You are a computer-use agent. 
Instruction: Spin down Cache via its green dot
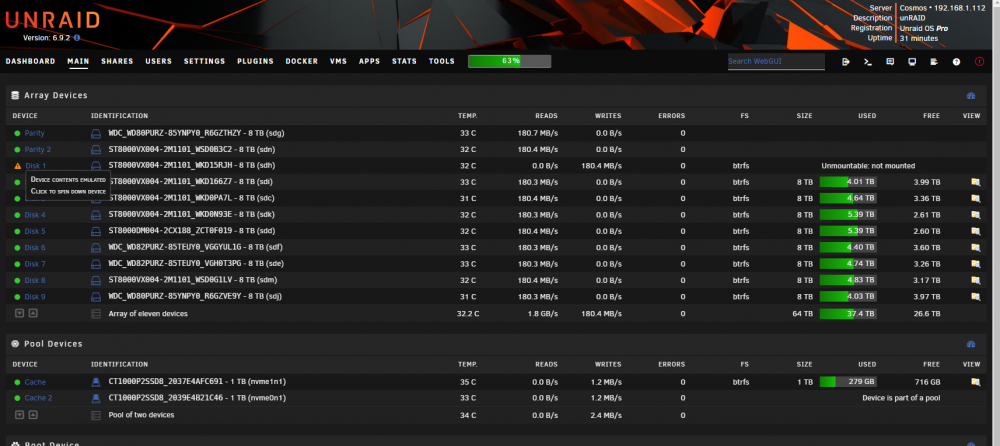coord(17,382)
